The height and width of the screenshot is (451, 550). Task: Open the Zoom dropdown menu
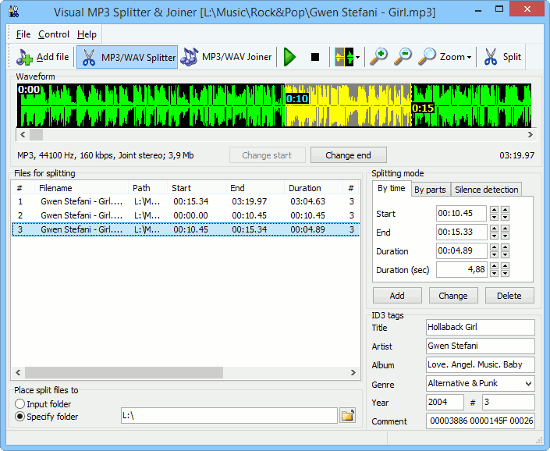(x=445, y=57)
